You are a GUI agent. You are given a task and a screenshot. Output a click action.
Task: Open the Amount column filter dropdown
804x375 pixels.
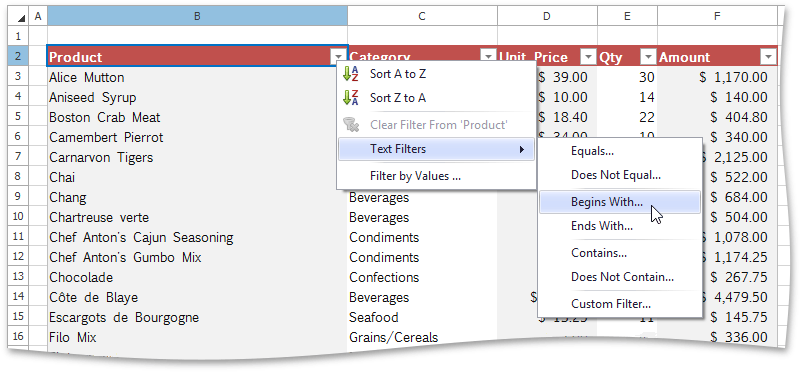pos(768,56)
